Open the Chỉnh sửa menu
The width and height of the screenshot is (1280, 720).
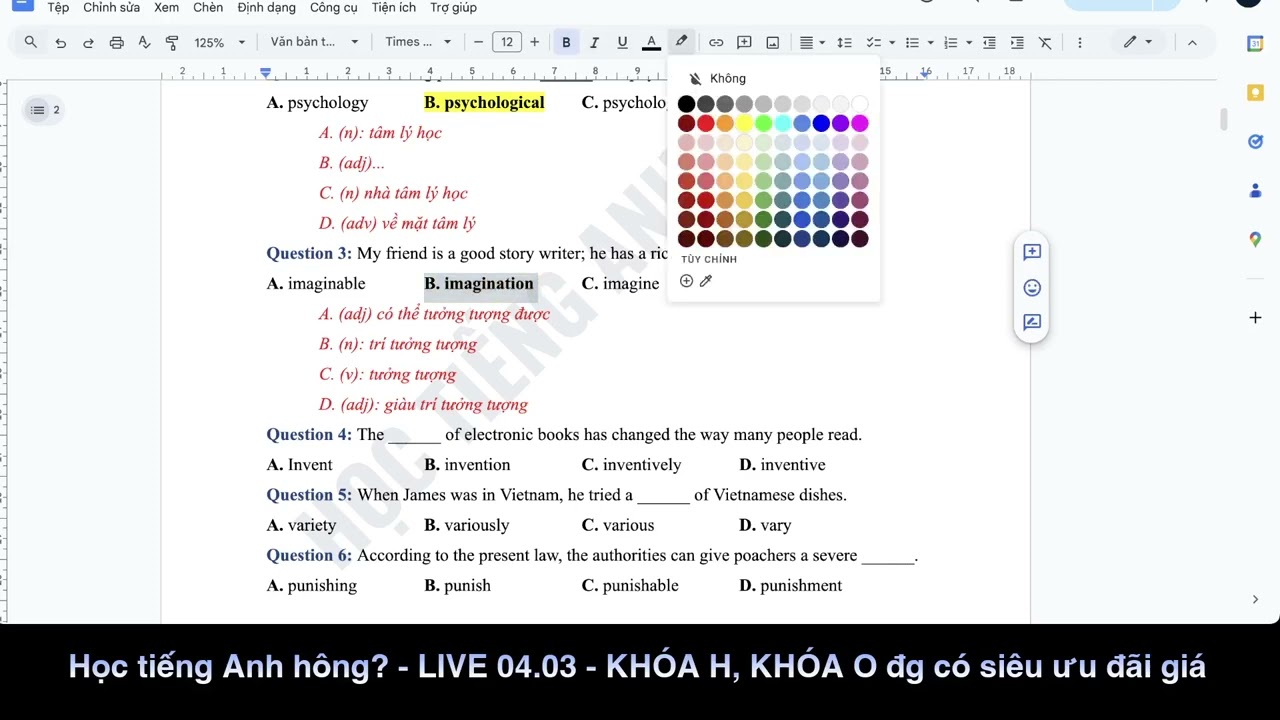[x=111, y=7]
